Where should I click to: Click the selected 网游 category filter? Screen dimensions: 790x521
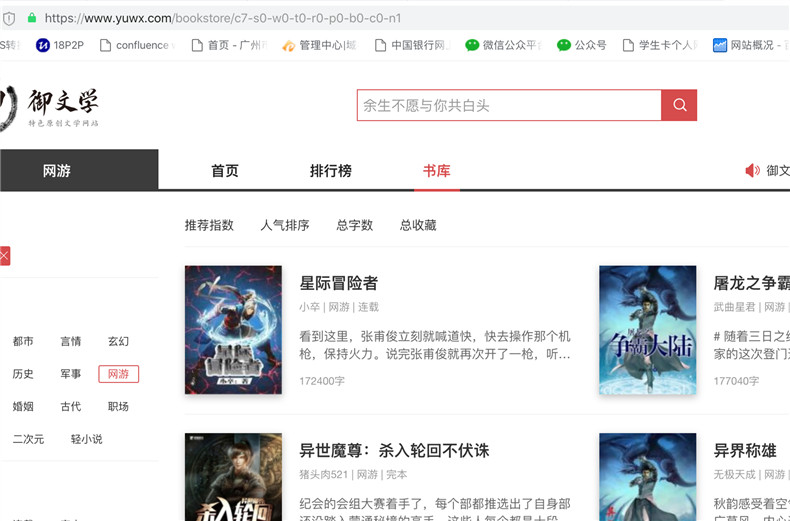118,374
